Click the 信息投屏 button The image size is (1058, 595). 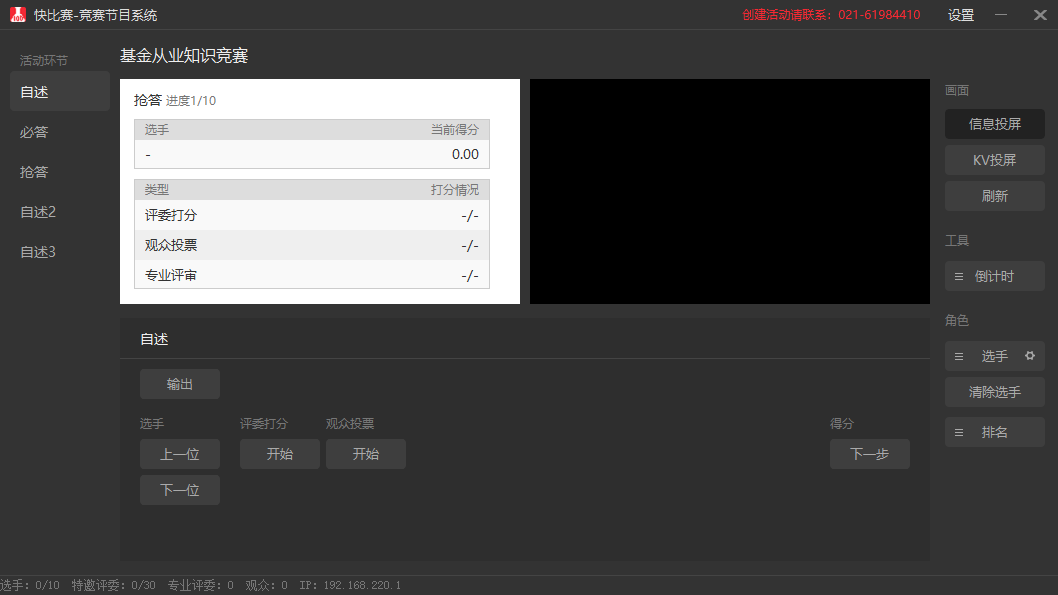click(995, 124)
